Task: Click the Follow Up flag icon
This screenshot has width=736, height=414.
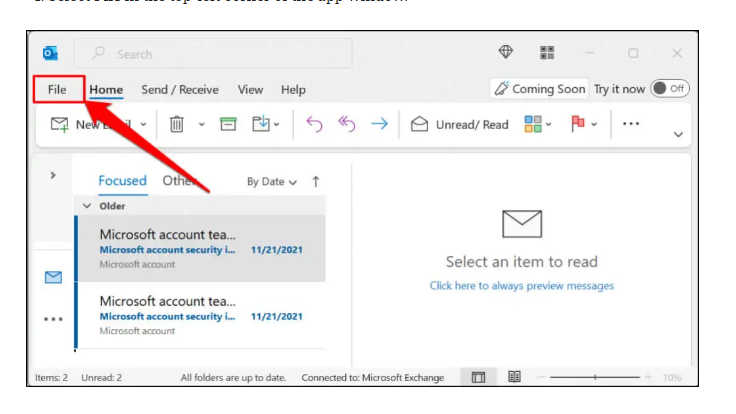Action: [x=578, y=123]
